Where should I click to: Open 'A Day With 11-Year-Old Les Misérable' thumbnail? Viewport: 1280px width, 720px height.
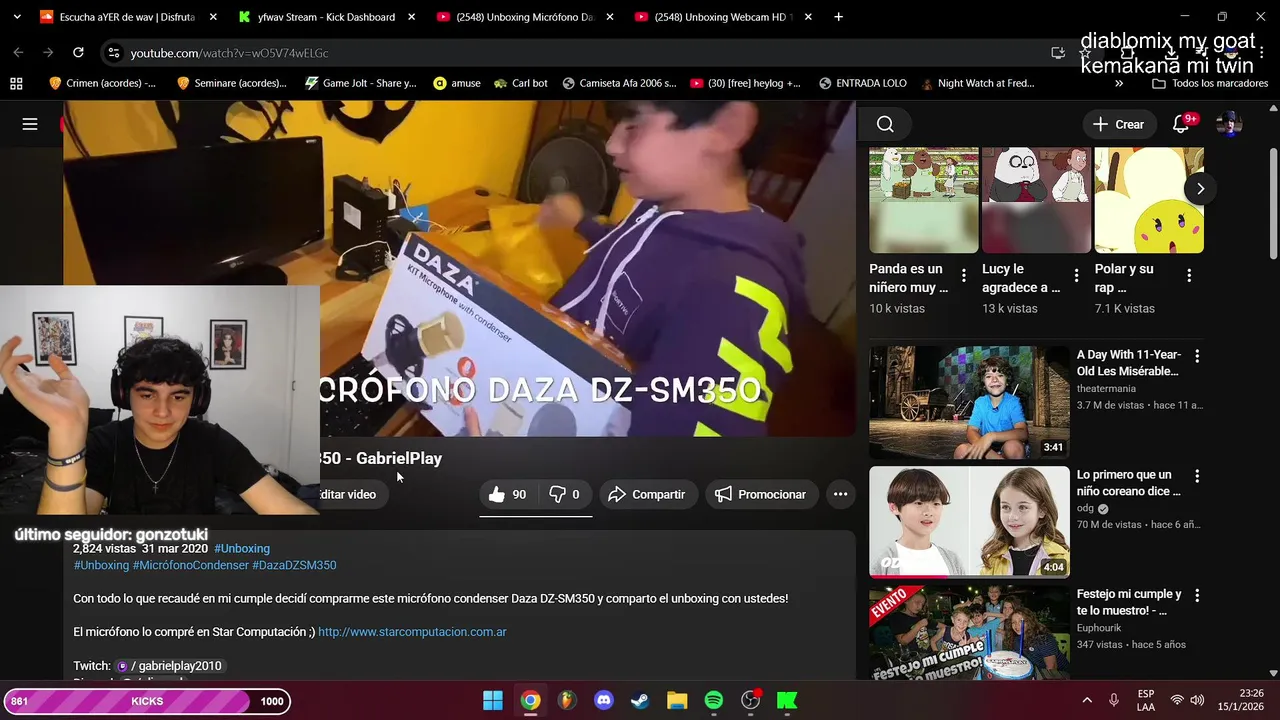point(969,402)
